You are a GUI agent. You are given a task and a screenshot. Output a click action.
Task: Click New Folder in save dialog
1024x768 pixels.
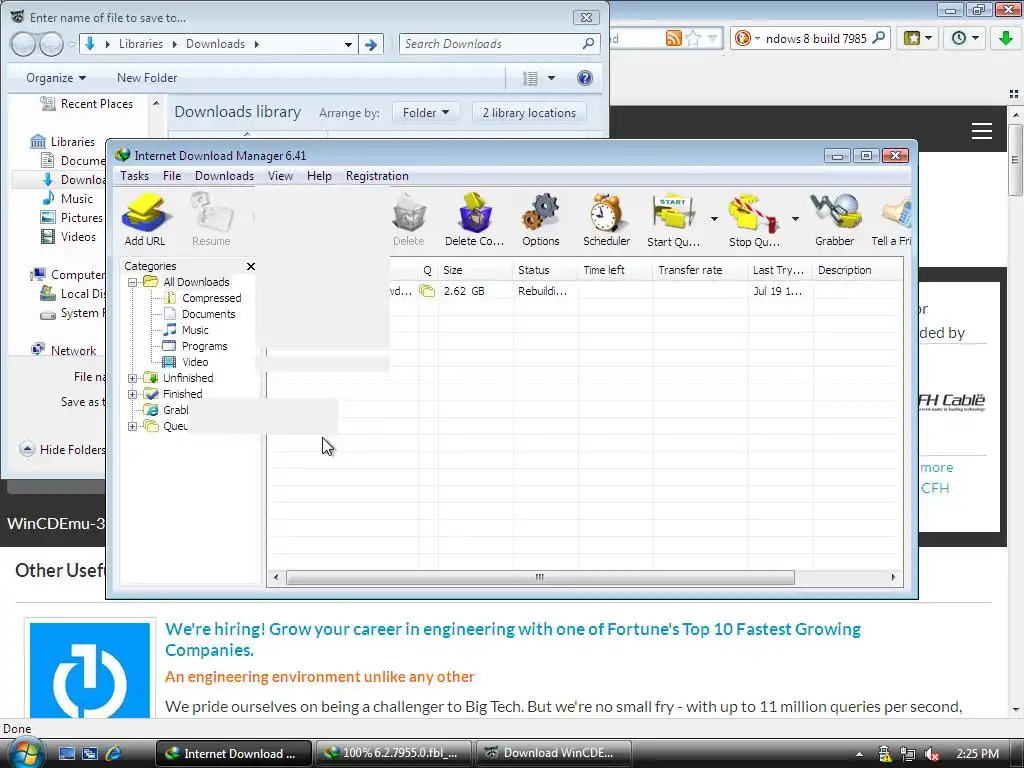tap(147, 78)
